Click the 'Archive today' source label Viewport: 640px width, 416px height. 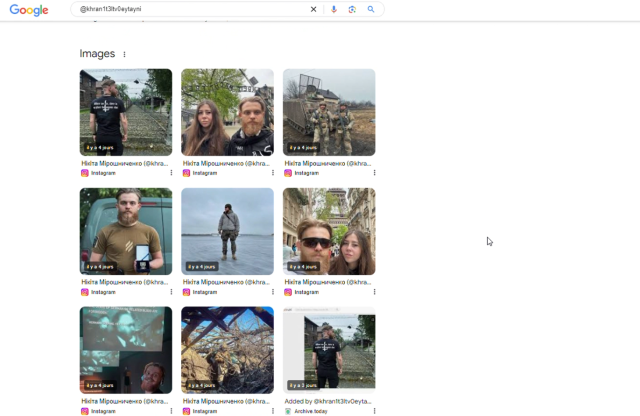click(x=311, y=411)
